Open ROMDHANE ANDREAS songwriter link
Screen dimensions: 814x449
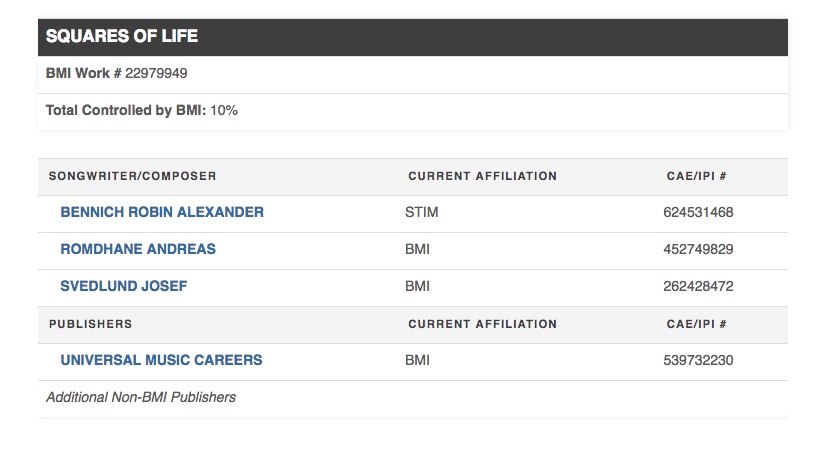pyautogui.click(x=138, y=249)
